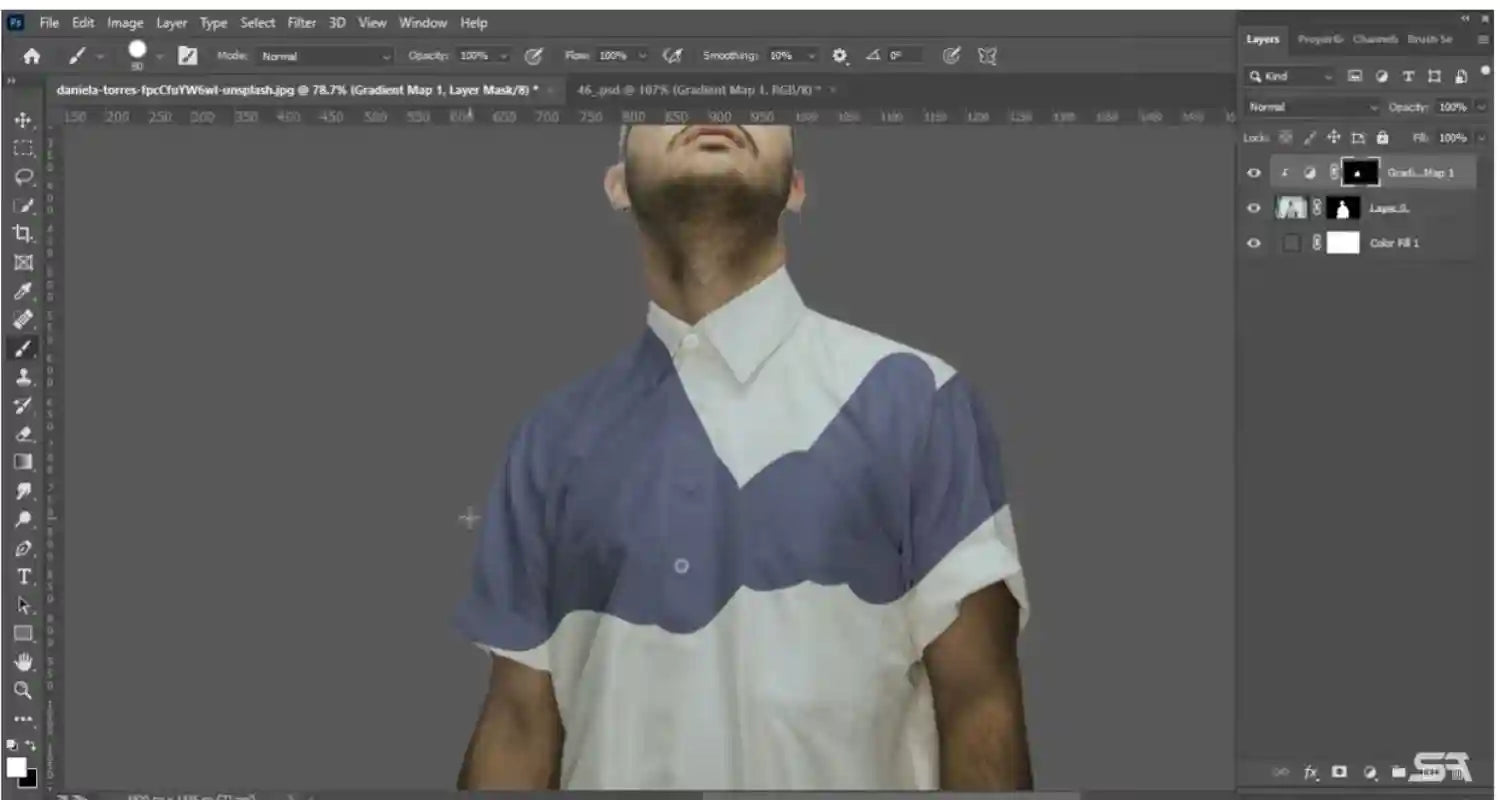Hide the Color Fill 1 layer

[1254, 243]
